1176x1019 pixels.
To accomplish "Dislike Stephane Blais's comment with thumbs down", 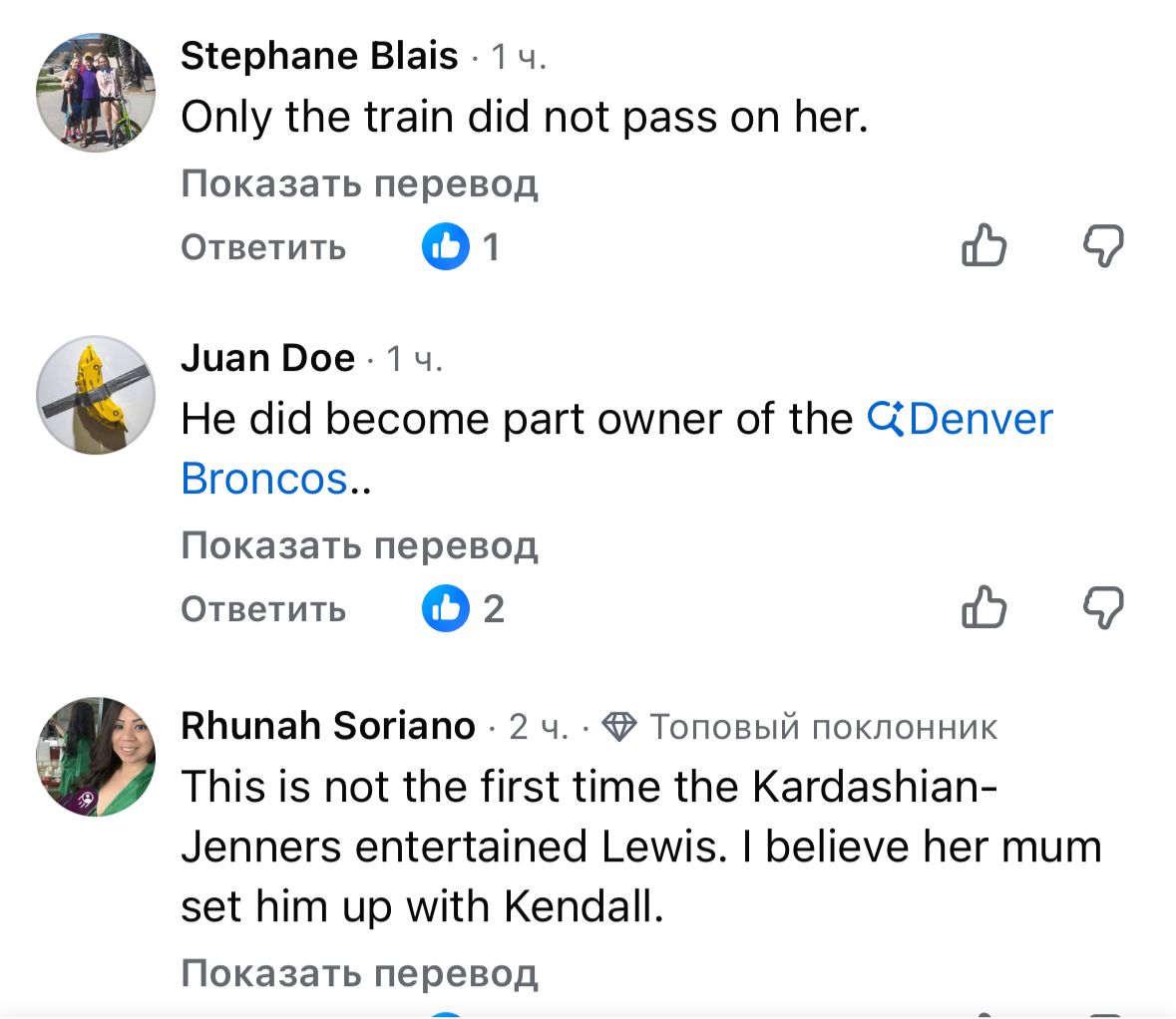I will (1103, 246).
